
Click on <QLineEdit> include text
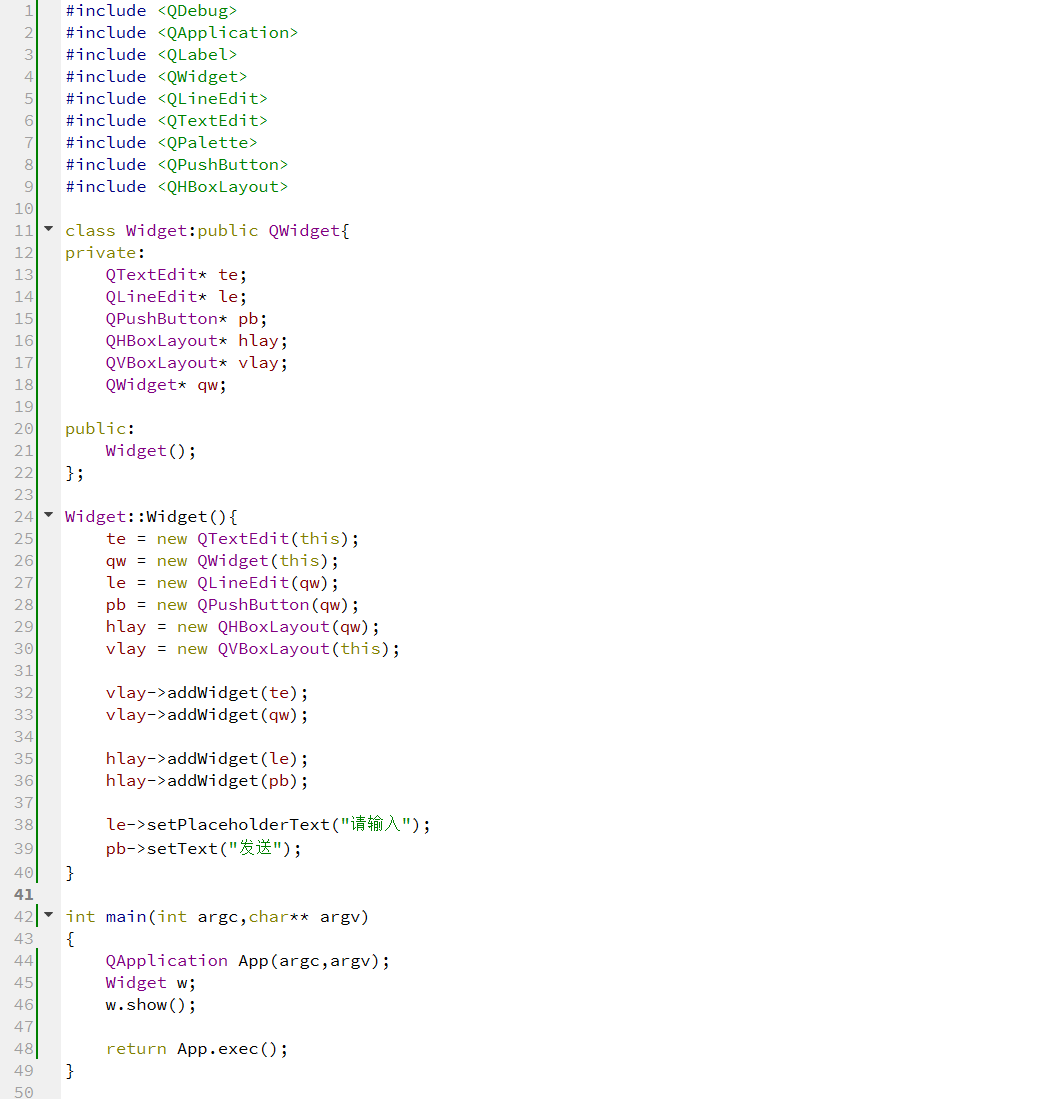pos(212,99)
